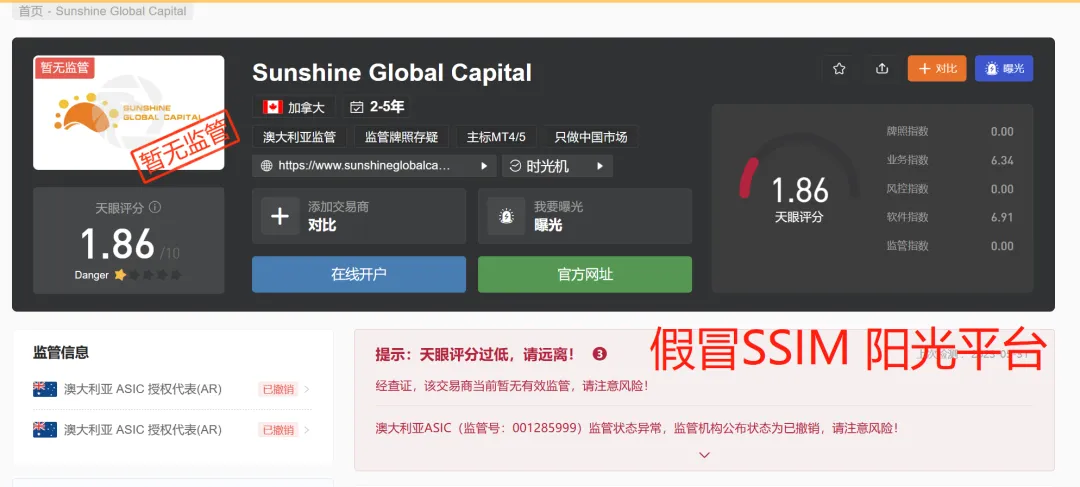Select the 主标MT4/5 tag
The height and width of the screenshot is (487, 1080).
click(496, 136)
